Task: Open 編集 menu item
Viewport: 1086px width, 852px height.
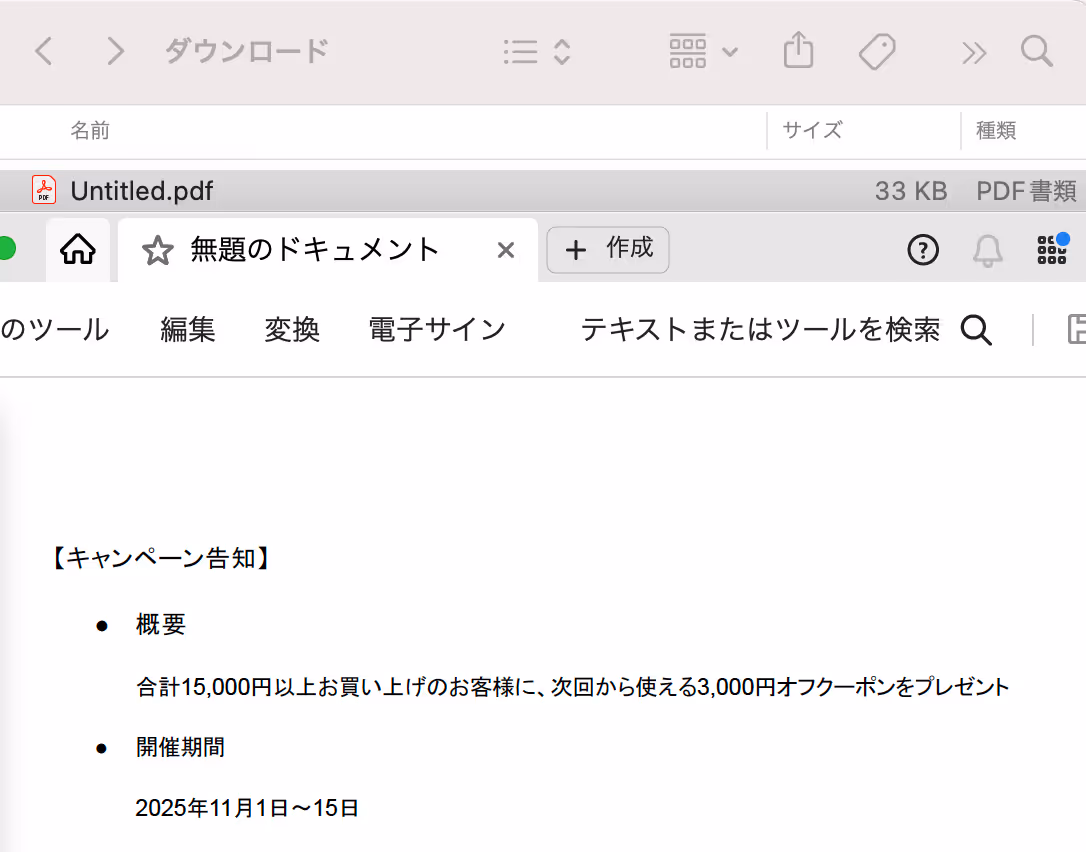Action: (188, 329)
